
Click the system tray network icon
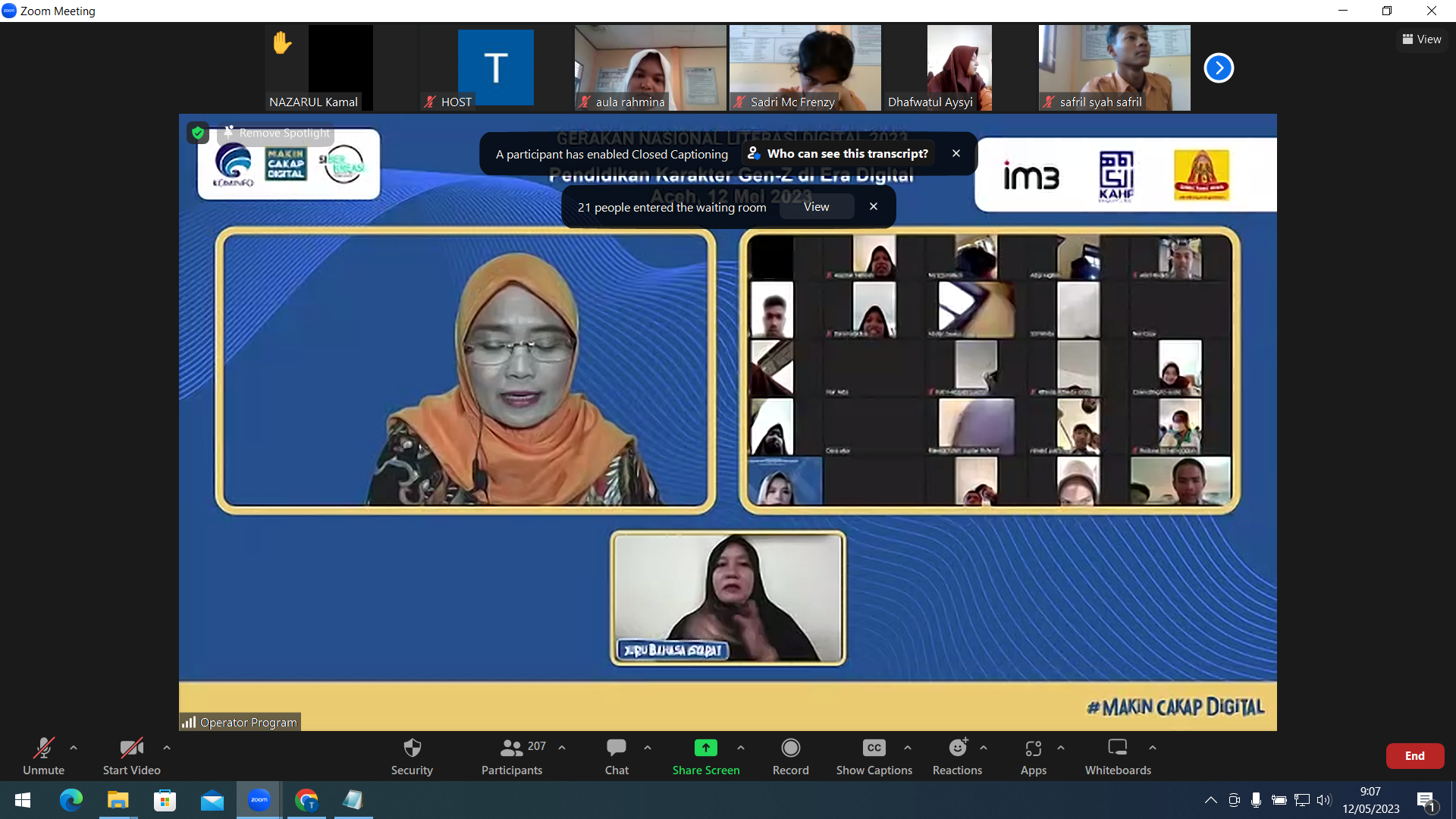coord(1302,800)
